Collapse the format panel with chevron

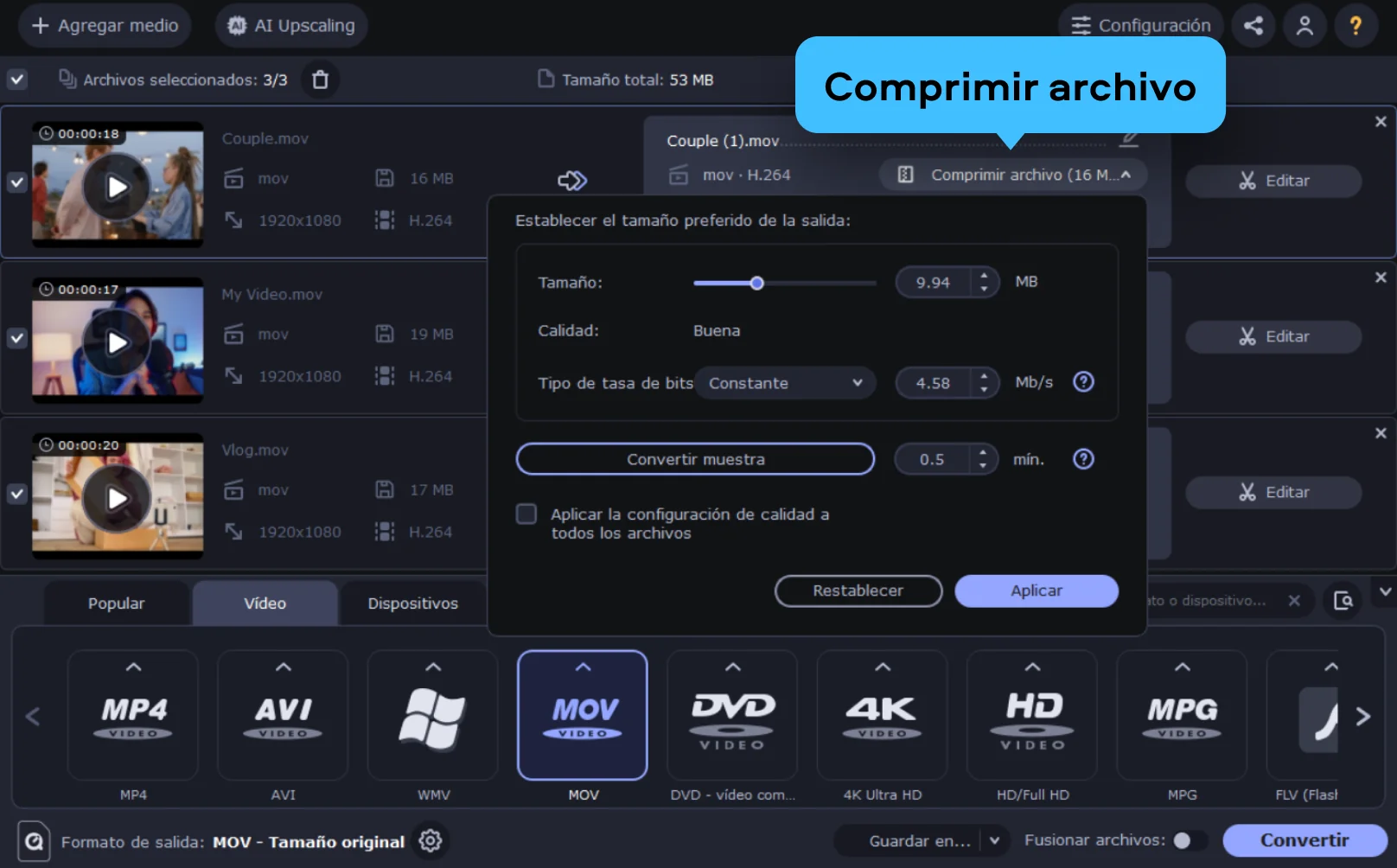1385,592
